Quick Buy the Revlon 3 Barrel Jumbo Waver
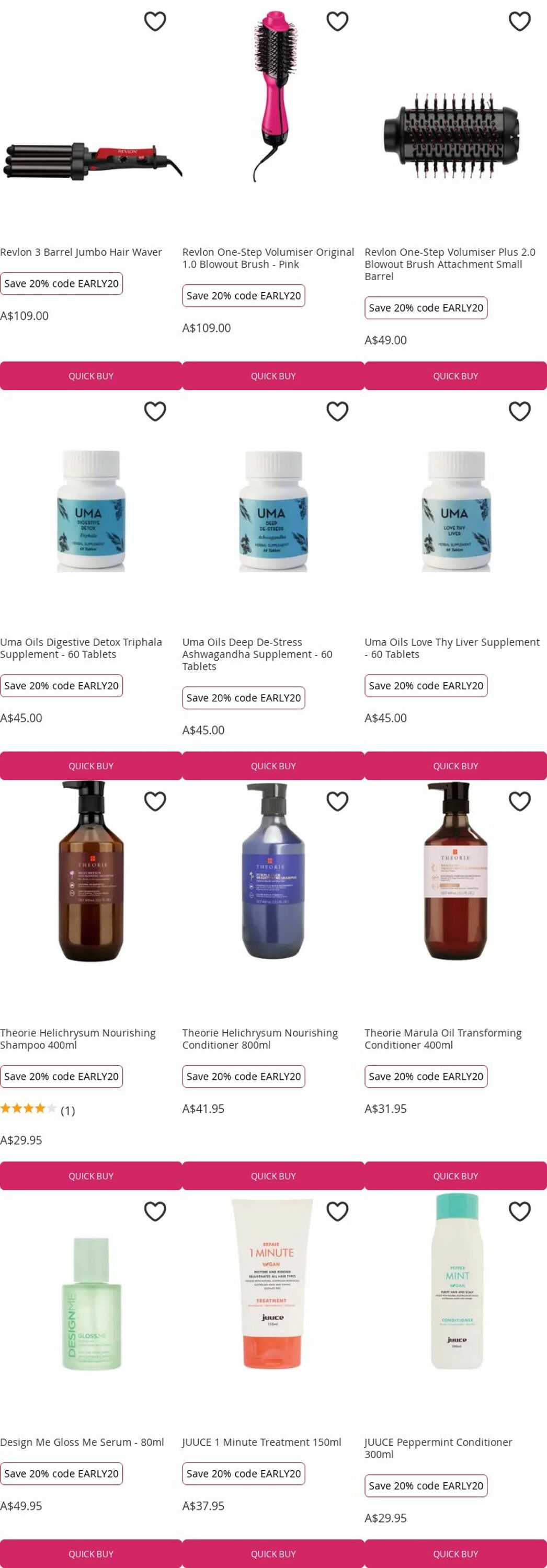Screen dimensions: 547x1568 click(x=91, y=376)
